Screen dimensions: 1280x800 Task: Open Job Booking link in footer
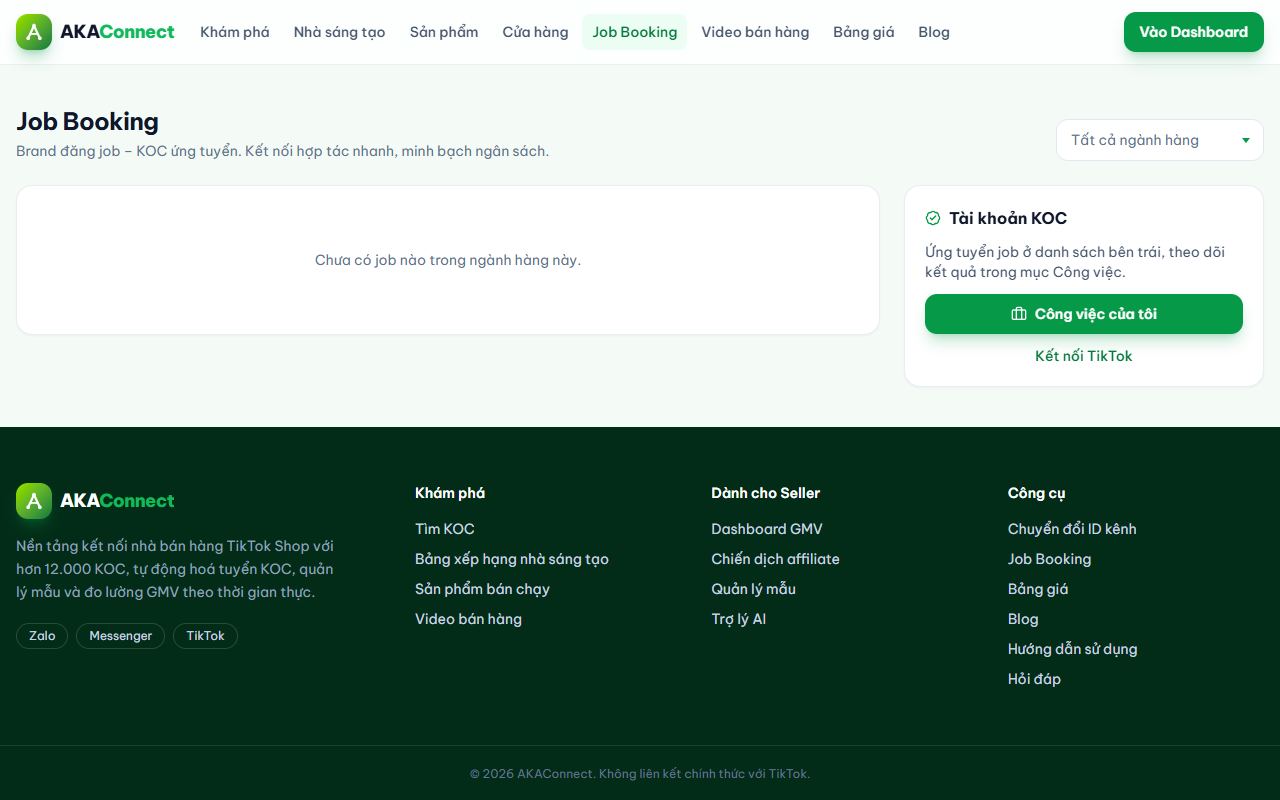(1050, 559)
